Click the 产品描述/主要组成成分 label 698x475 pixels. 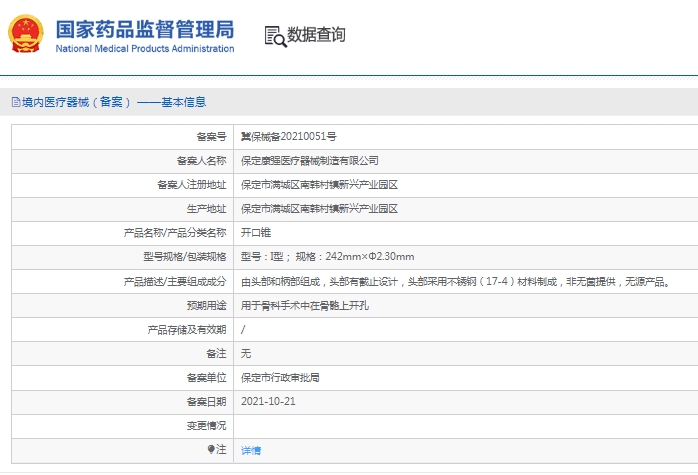175,281
